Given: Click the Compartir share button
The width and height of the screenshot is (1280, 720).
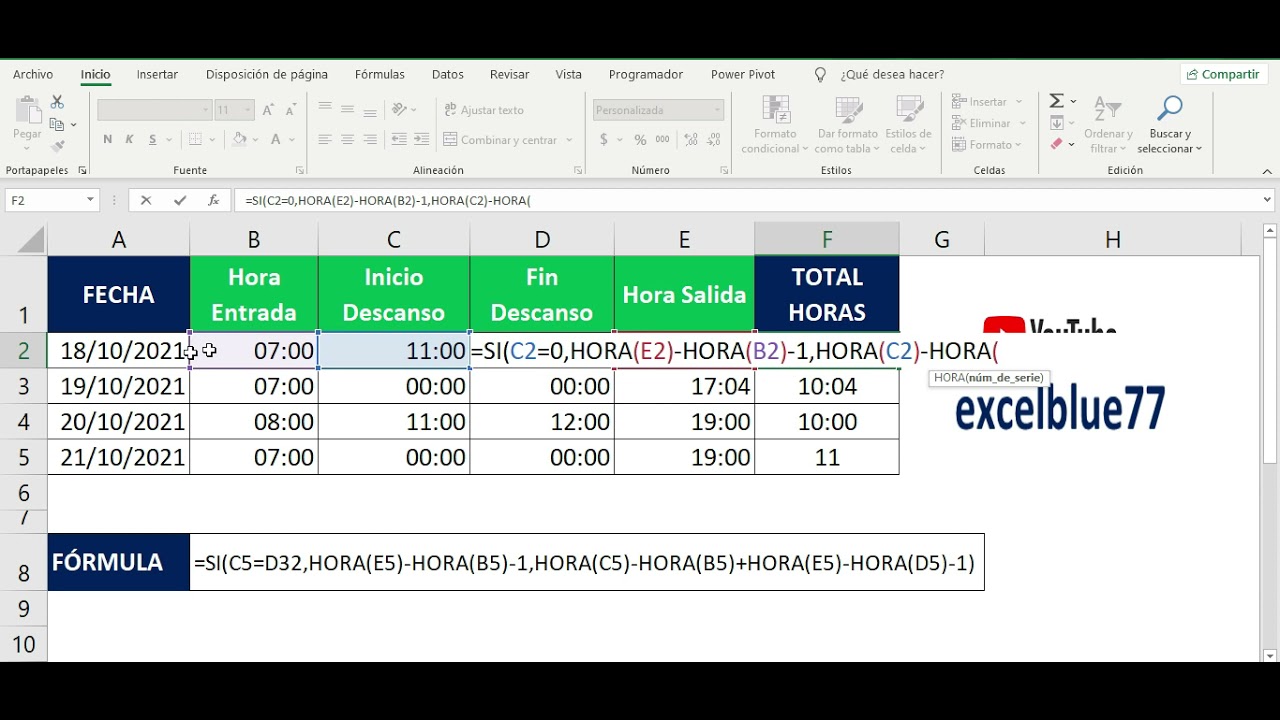Looking at the screenshot, I should point(1223,75).
